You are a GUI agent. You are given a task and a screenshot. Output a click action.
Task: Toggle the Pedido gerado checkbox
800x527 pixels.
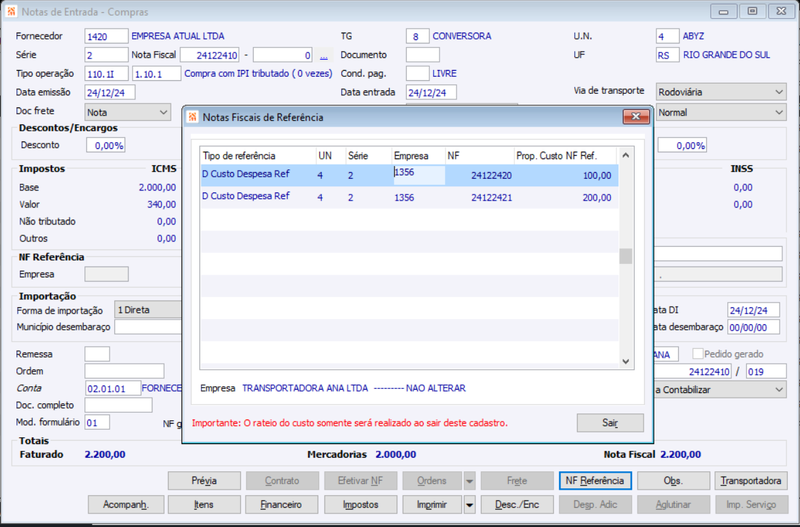(697, 354)
